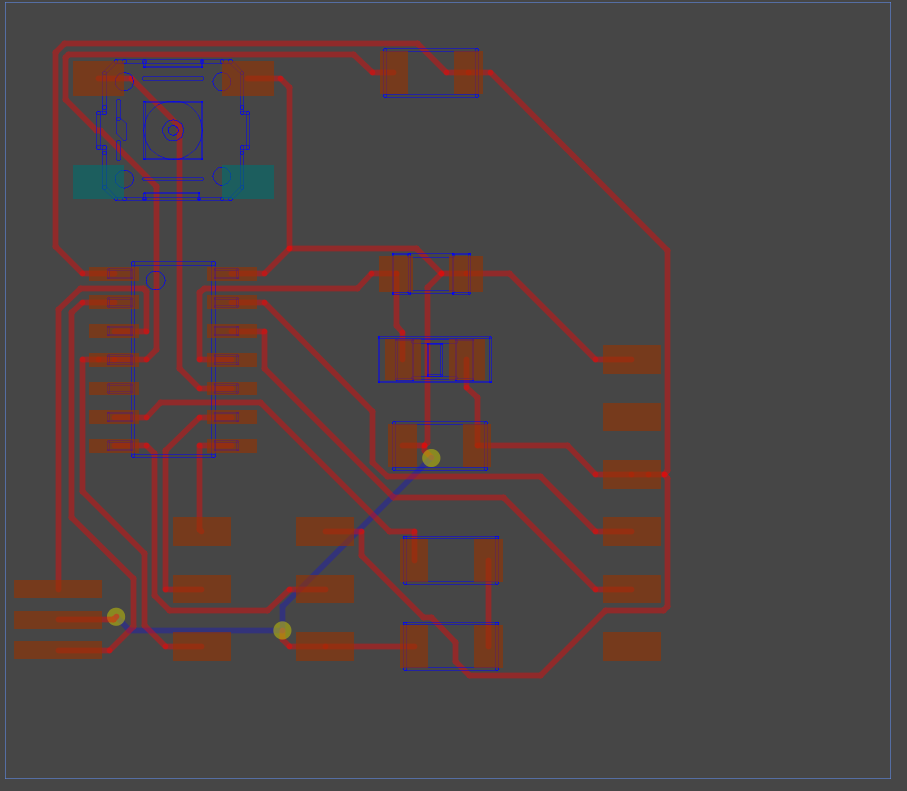
Task: Select the topmost of three left-edge connector pads
Action: 58,589
